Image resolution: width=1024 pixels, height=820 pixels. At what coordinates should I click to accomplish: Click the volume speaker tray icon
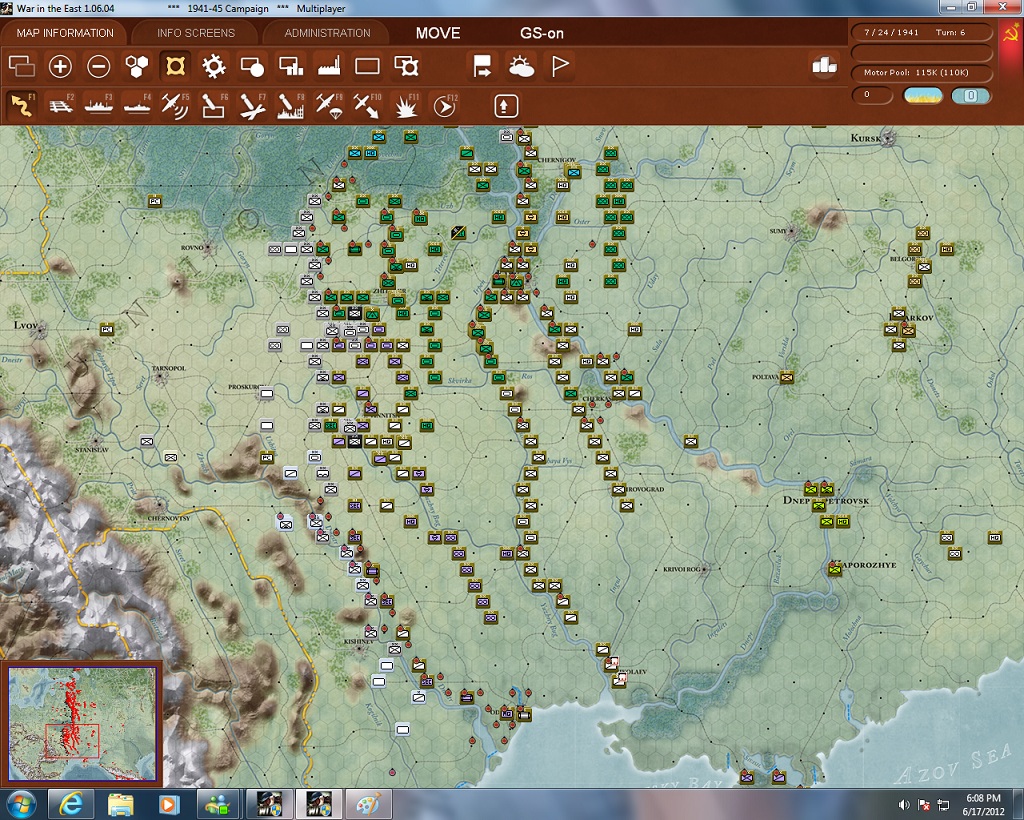point(904,805)
